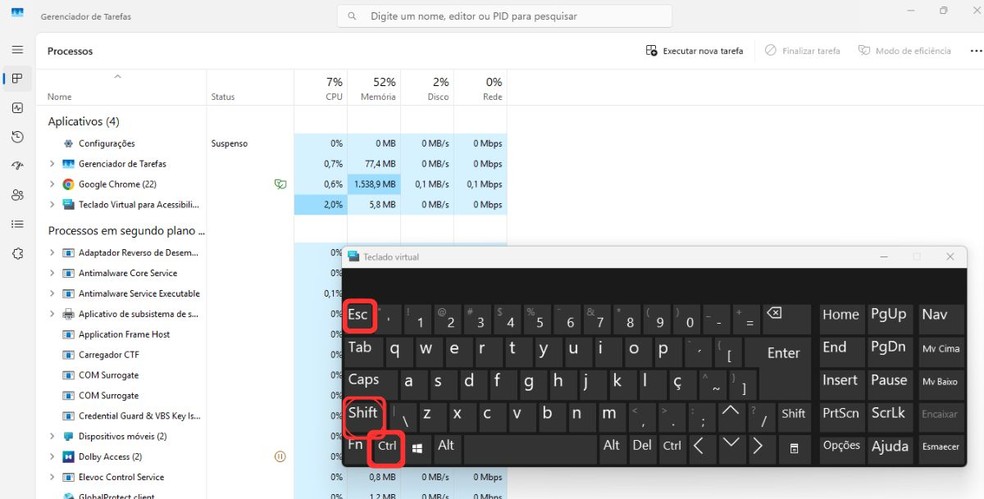Toggle left Alt key on virtual keyboard
This screenshot has width=984, height=499.
pyautogui.click(x=447, y=448)
